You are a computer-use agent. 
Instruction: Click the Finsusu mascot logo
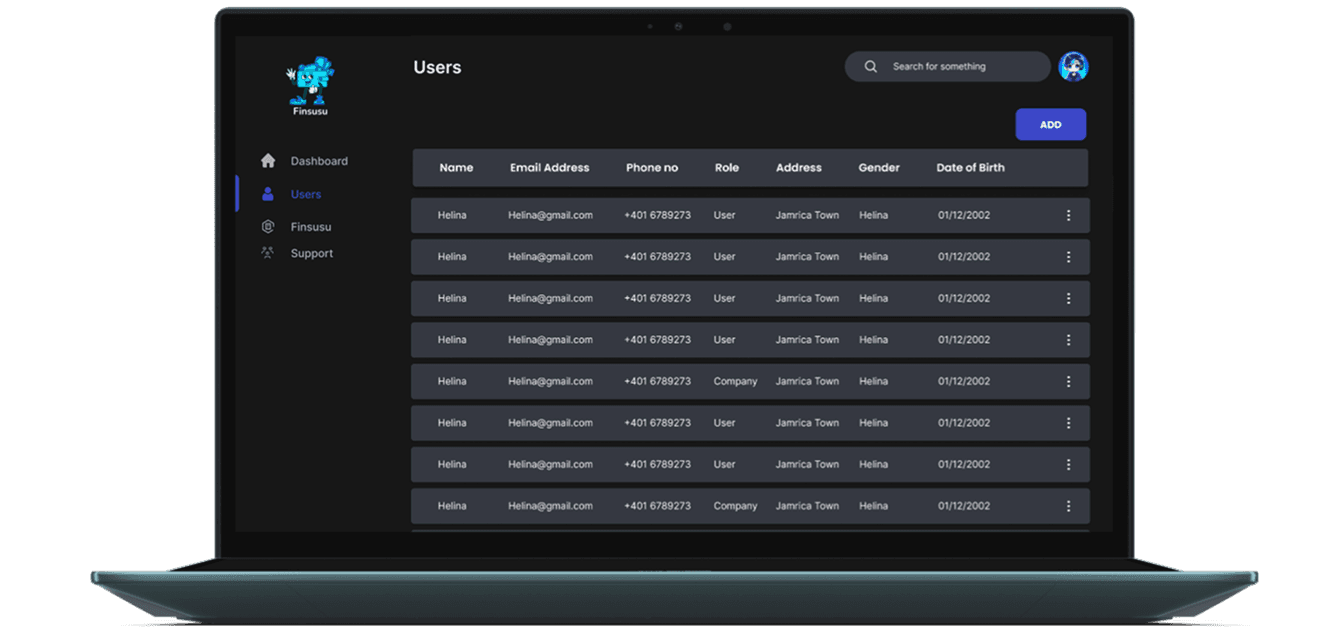click(x=310, y=82)
